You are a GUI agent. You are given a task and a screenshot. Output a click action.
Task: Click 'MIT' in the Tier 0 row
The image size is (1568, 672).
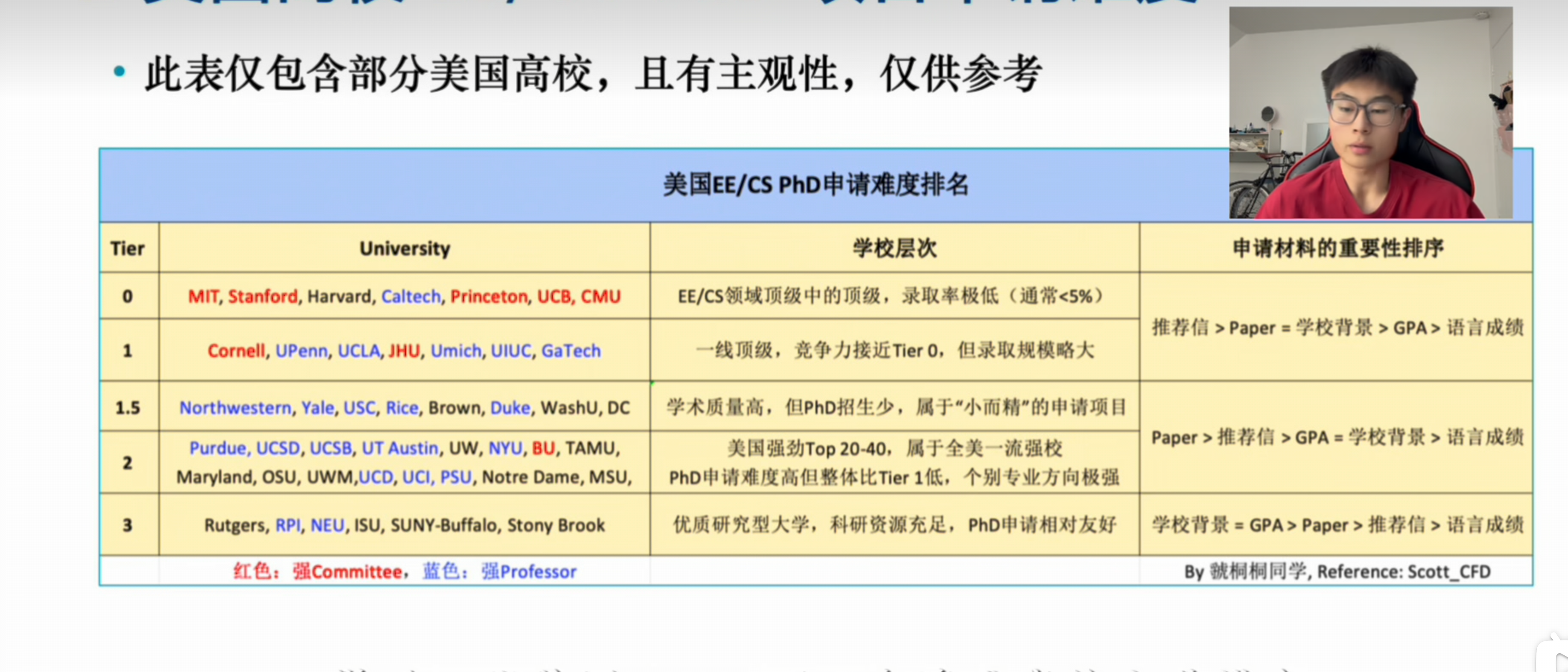coord(203,297)
